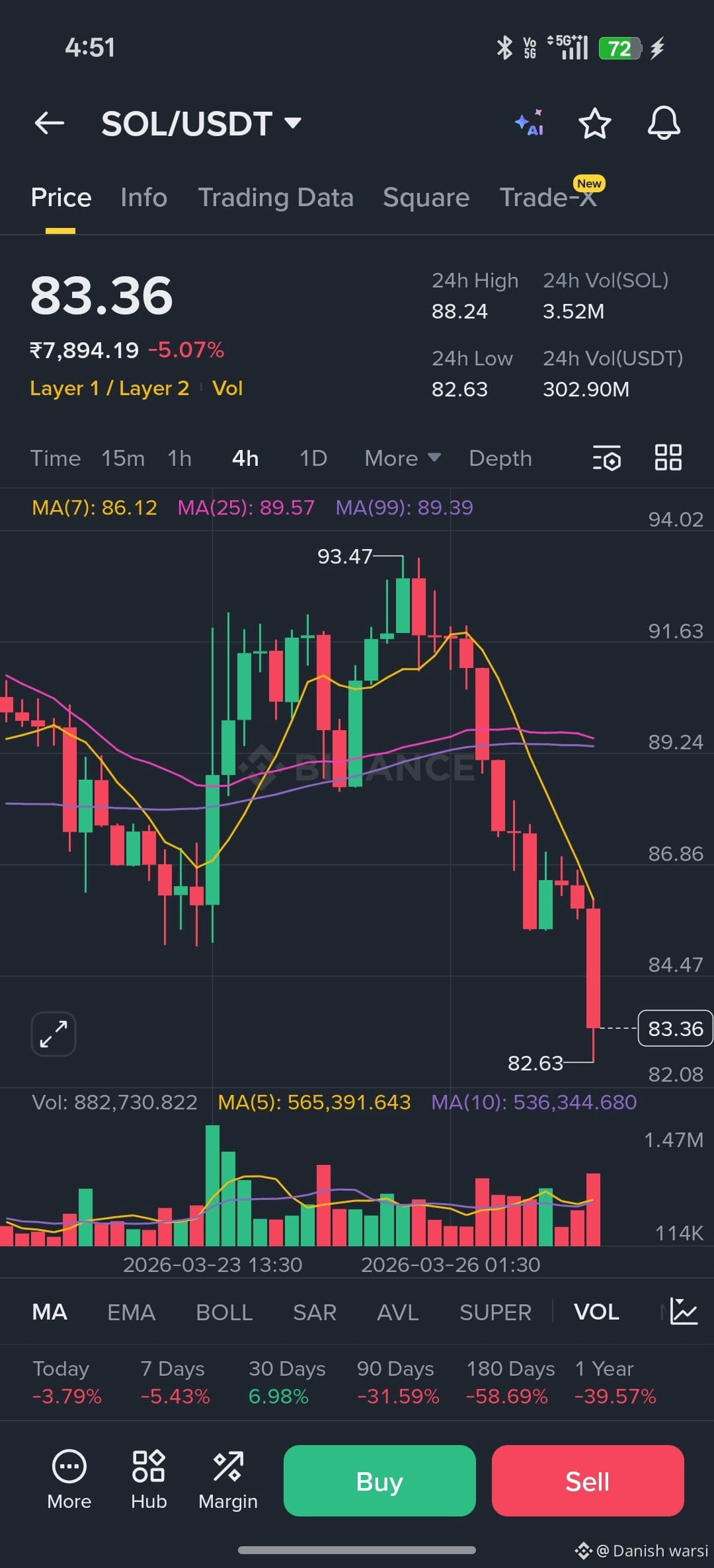Tap the 24h Low 82.63 value
Image resolution: width=714 pixels, height=1568 pixels.
pos(459,389)
